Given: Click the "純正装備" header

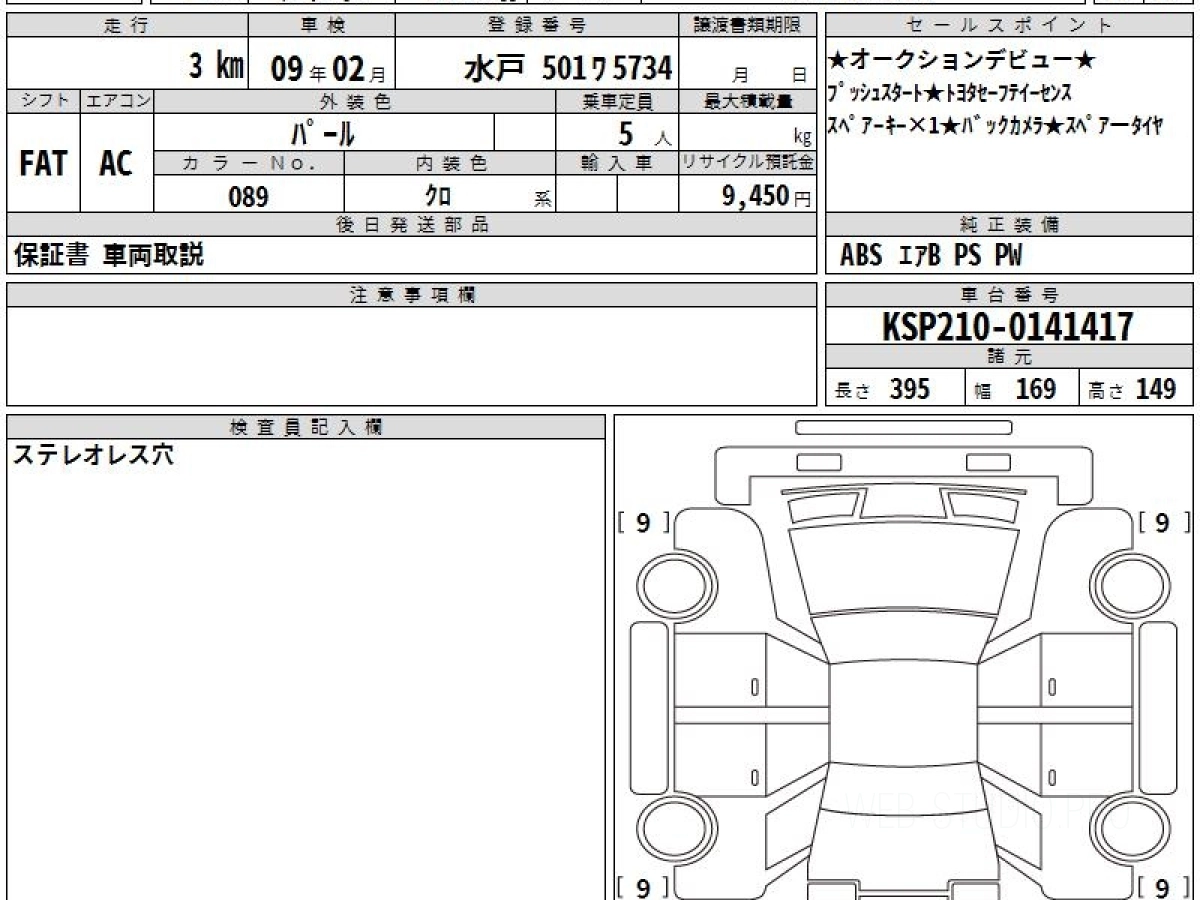Looking at the screenshot, I should pos(1010,225).
